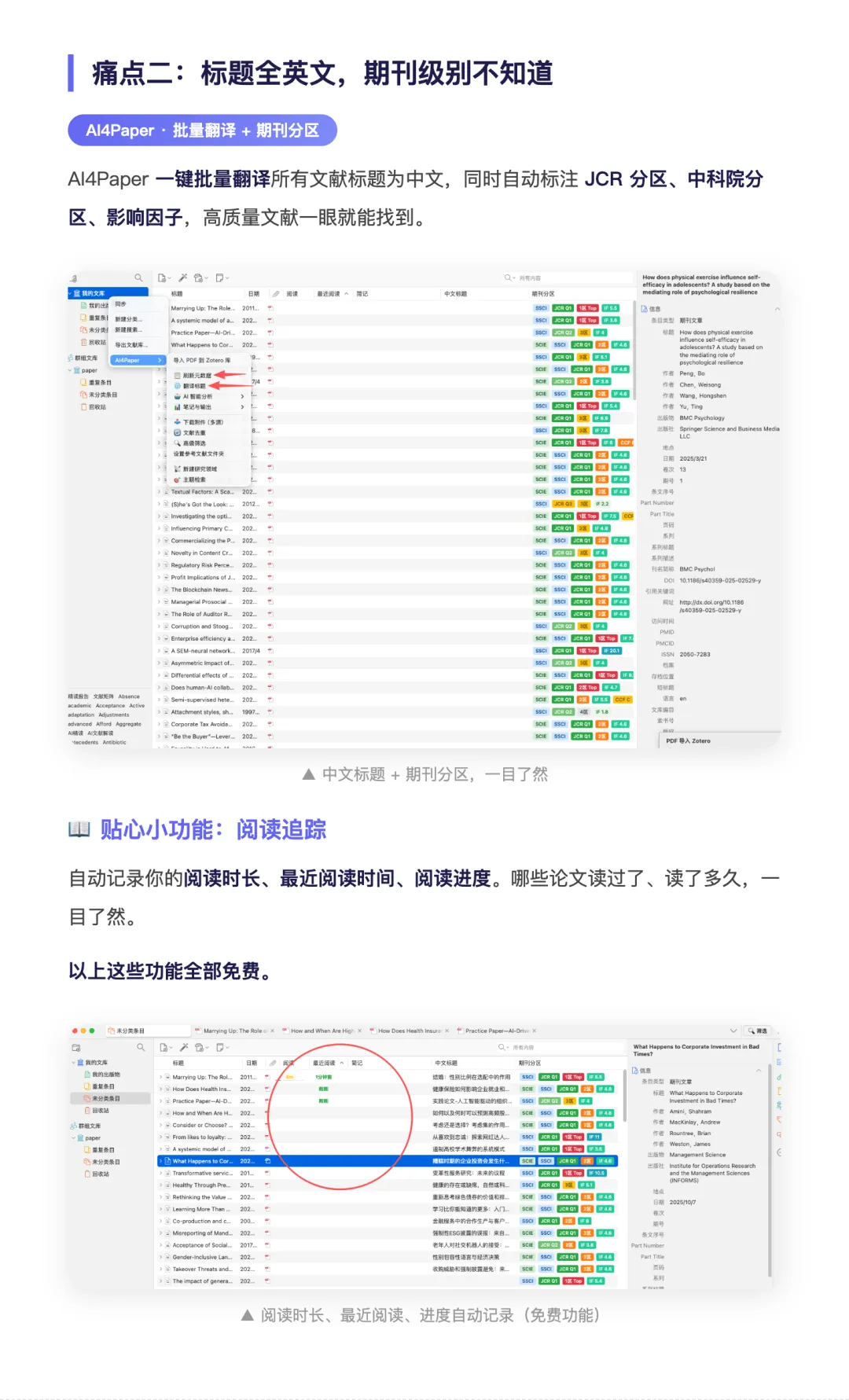Switch to 'How Does Health Insur' tab
This screenshot has width=849, height=1400.
409,1031
